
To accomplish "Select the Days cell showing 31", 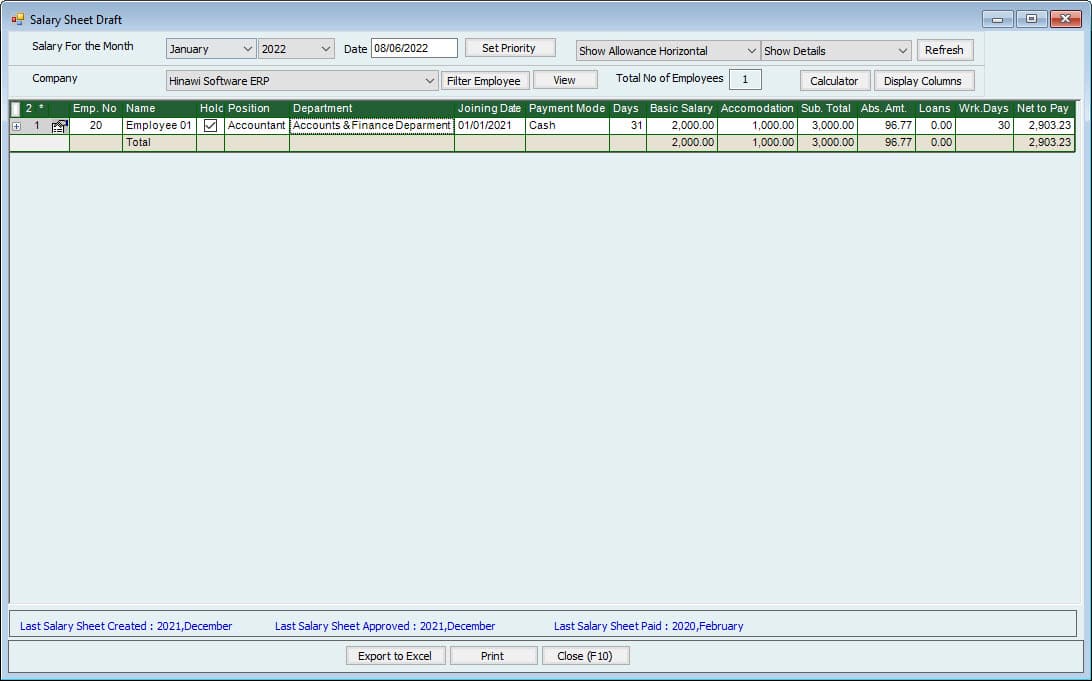I will pyautogui.click(x=627, y=126).
